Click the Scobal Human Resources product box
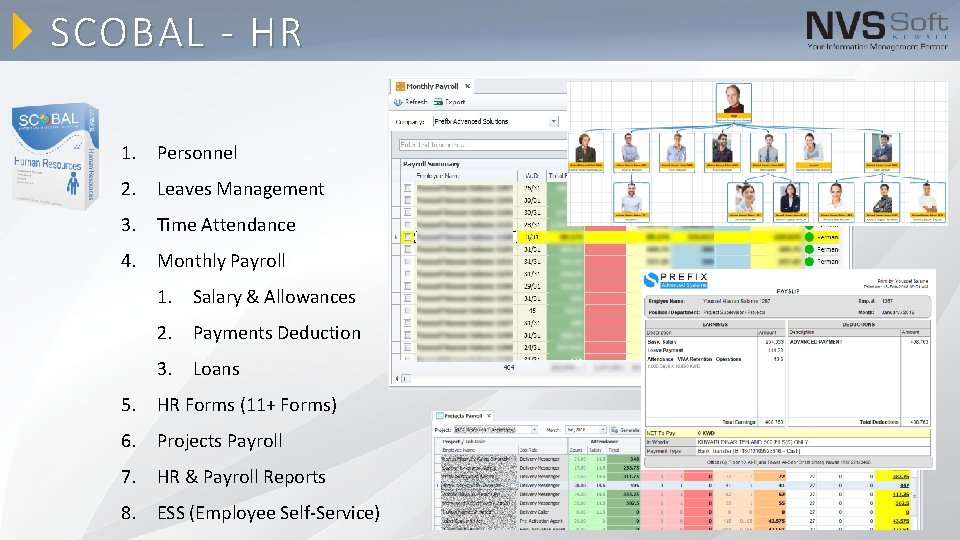The width and height of the screenshot is (960, 540). pyautogui.click(x=55, y=156)
